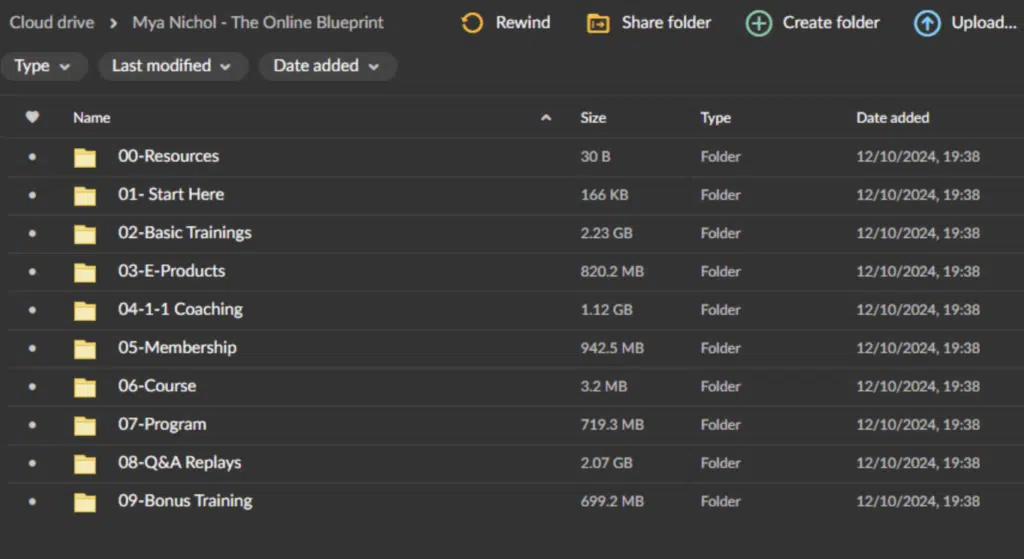The image size is (1024, 559).
Task: Click the 1.12 GB size value
Action: coord(607,310)
